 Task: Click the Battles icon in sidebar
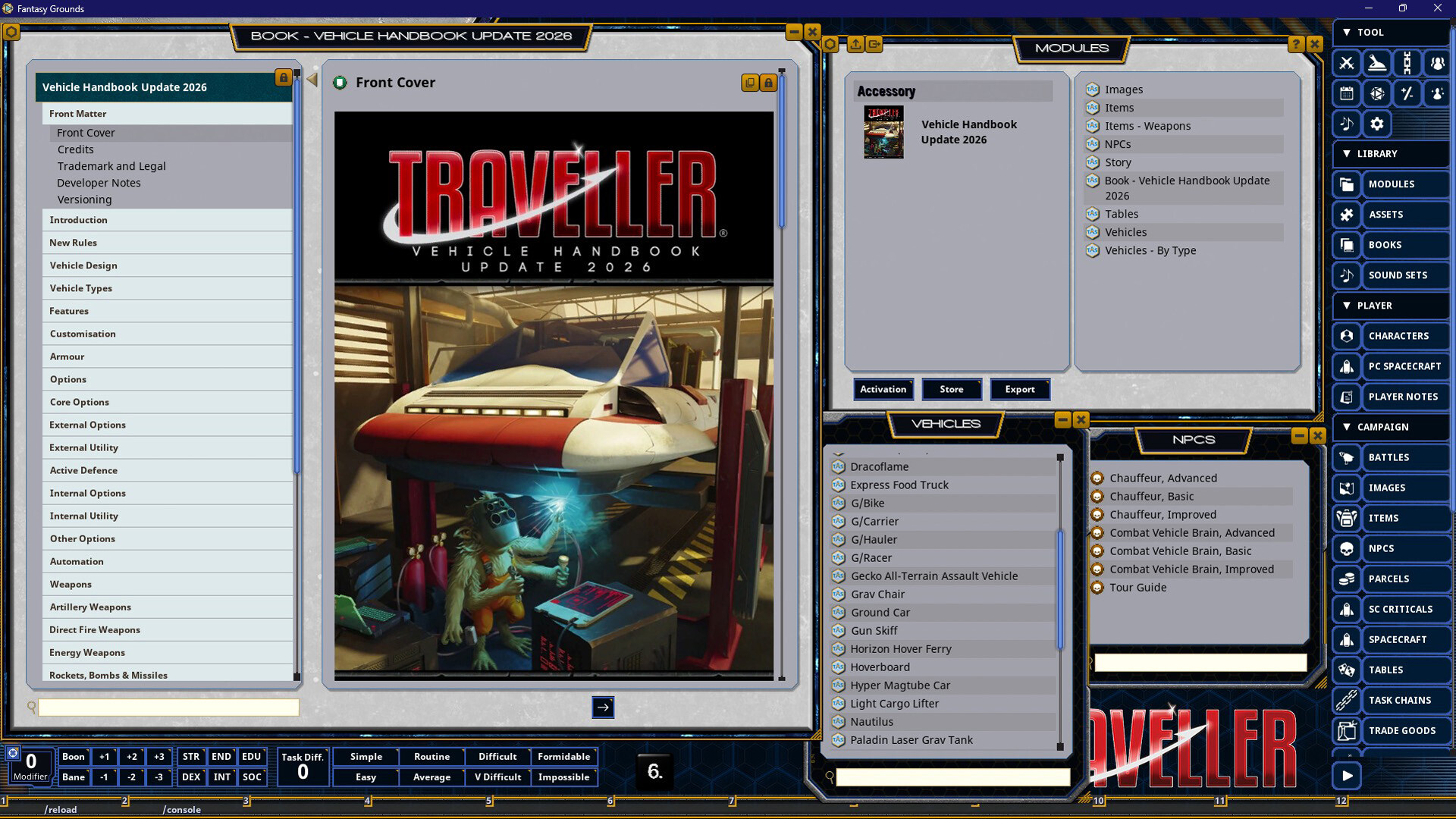pyautogui.click(x=1347, y=457)
